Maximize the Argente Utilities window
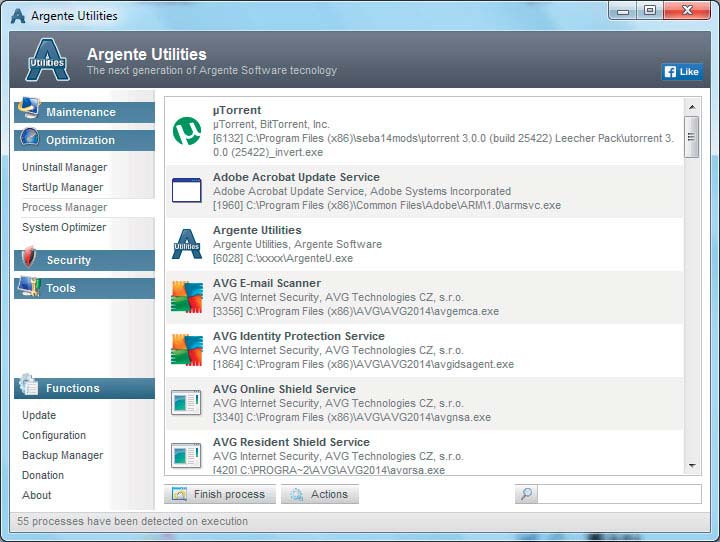The height and width of the screenshot is (542, 720). pos(650,11)
